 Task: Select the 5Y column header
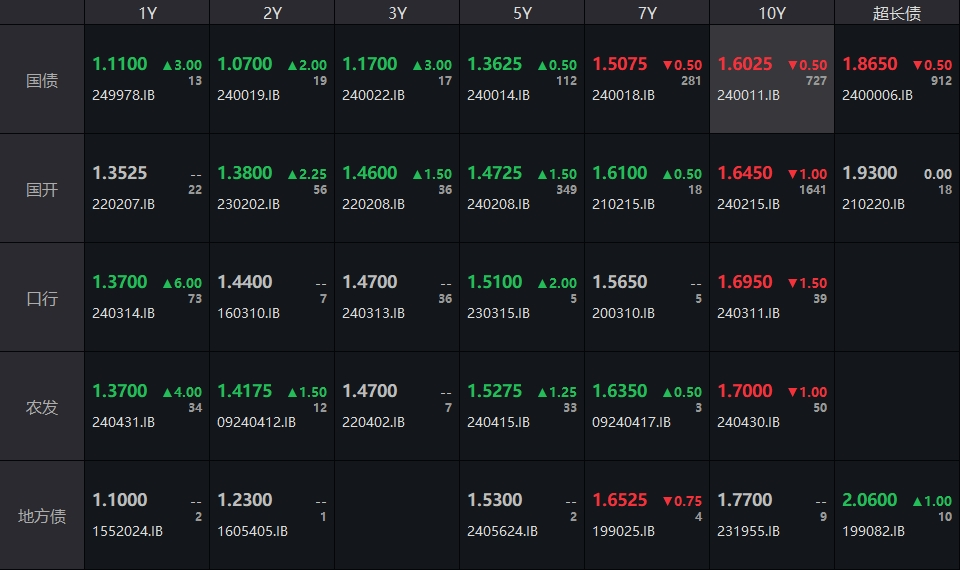point(522,13)
